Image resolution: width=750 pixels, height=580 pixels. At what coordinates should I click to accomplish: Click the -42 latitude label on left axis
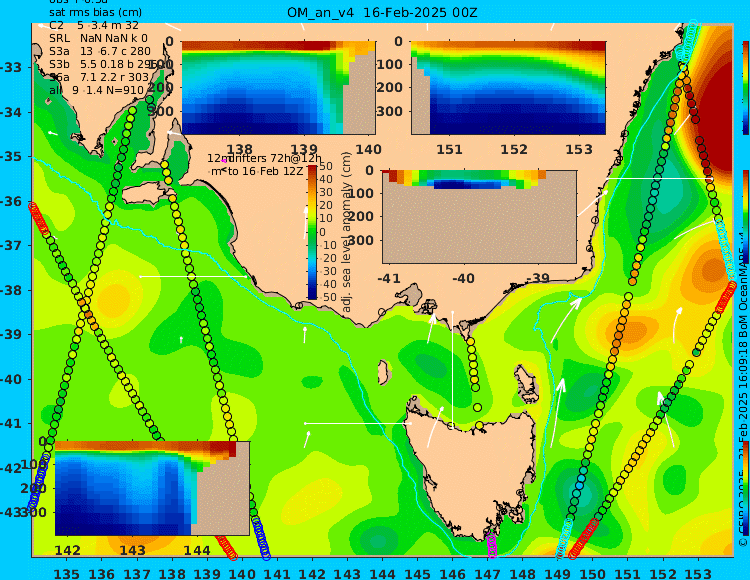click(x=11, y=468)
